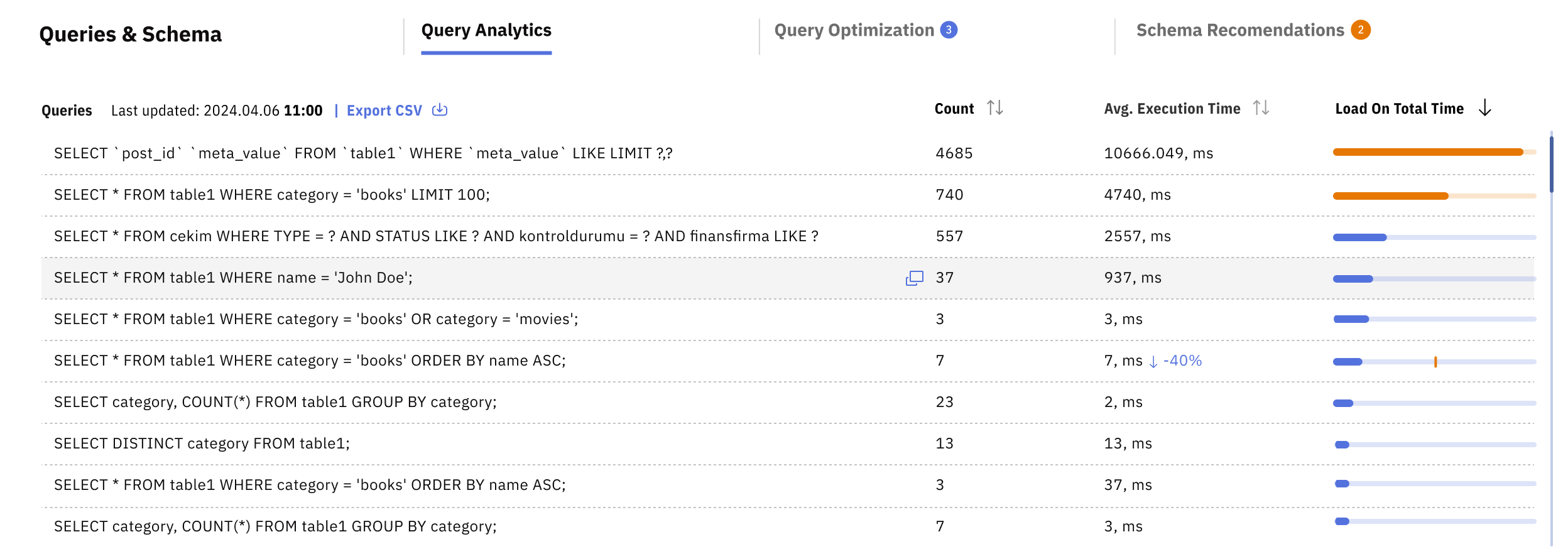Click the Last updated 2024.04.06 11:00 timestamp
1568x554 pixels.
click(217, 111)
